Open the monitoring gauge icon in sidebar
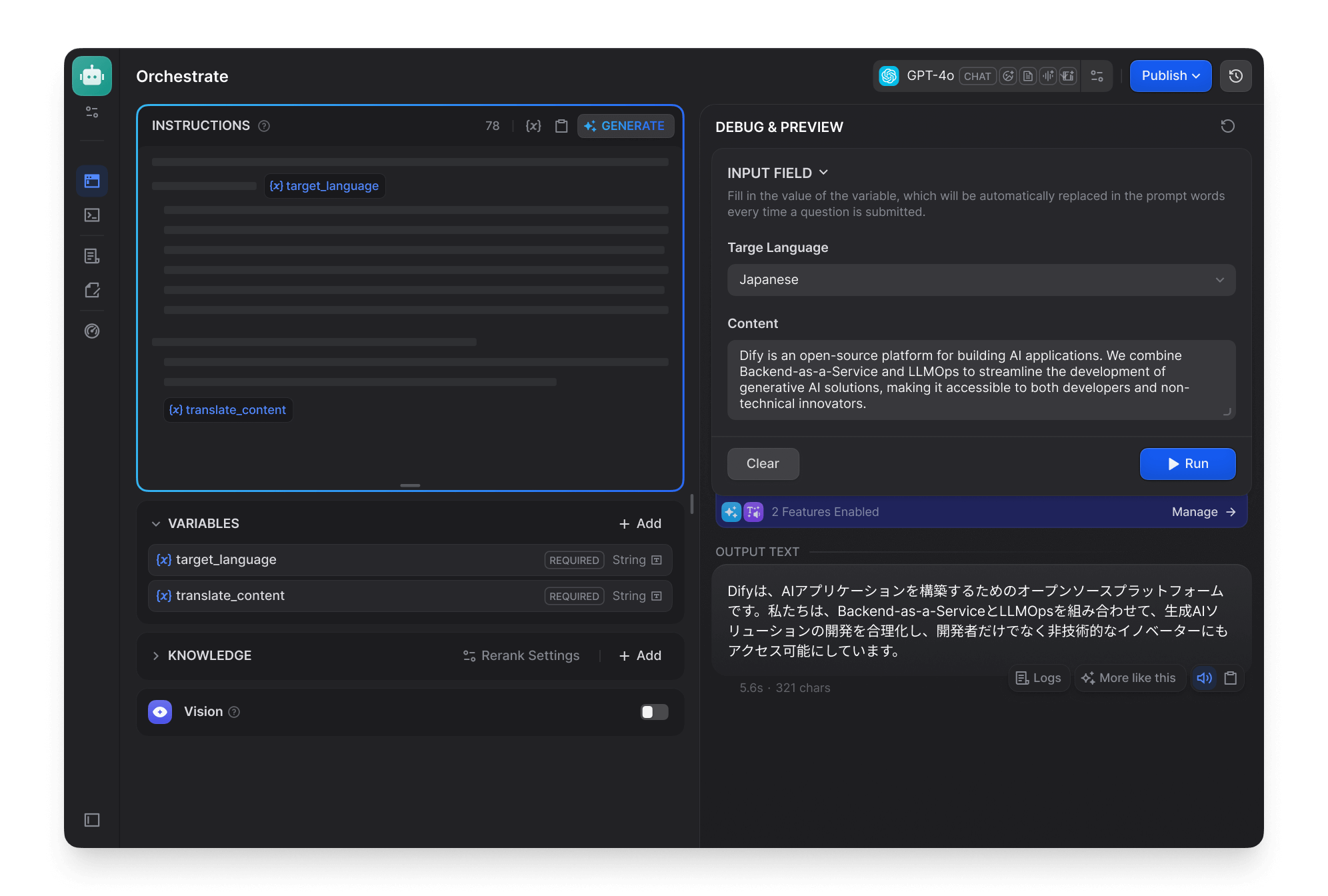Image resolution: width=1328 pixels, height=896 pixels. coord(92,331)
